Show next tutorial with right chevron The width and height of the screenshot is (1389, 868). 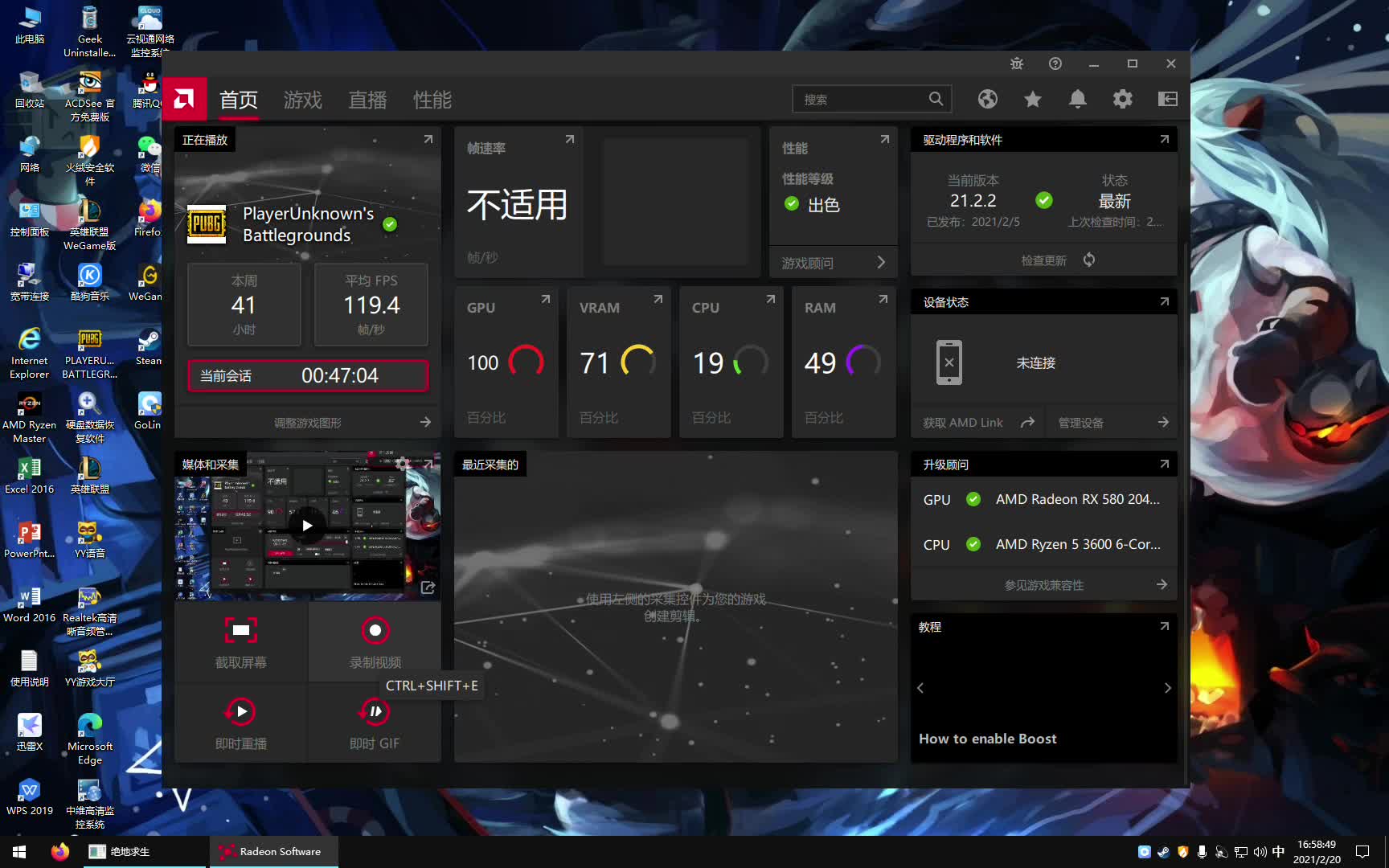[x=1168, y=687]
